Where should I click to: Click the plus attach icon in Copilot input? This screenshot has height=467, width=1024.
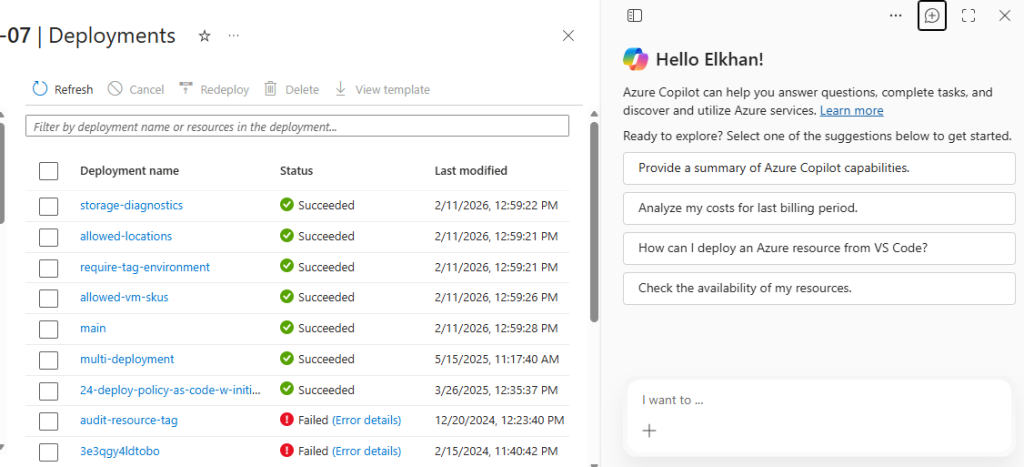coord(649,431)
